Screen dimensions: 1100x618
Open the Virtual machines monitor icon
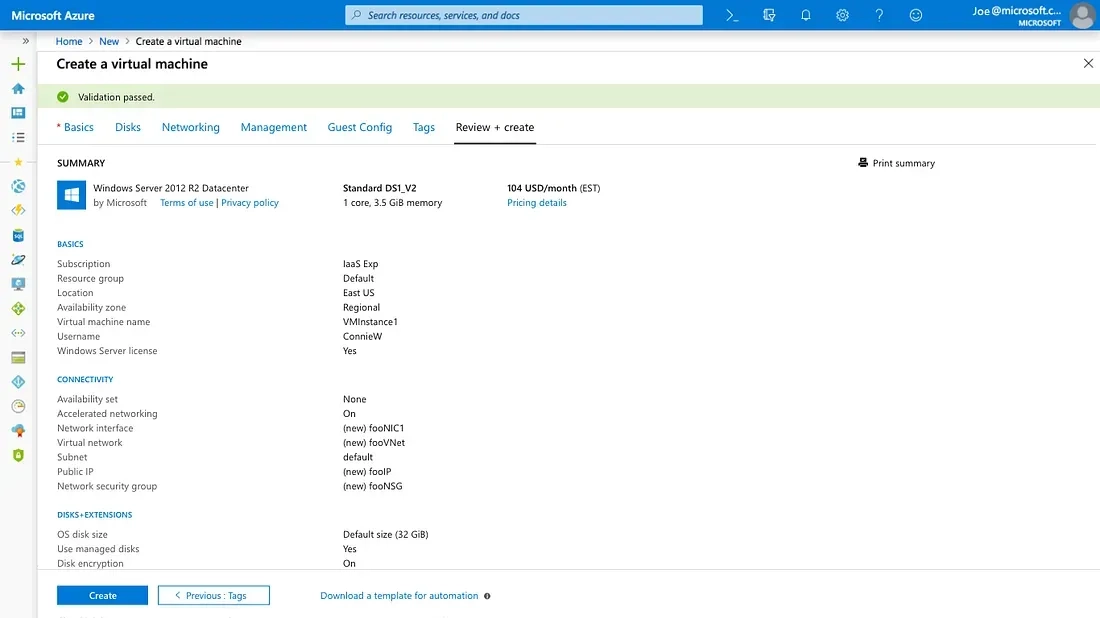[18, 284]
